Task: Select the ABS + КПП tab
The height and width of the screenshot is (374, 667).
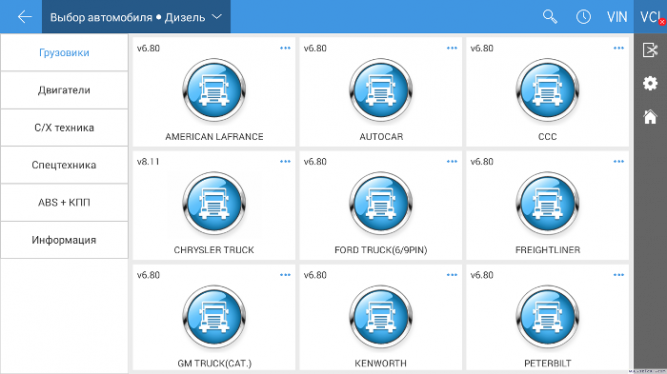Action: (x=64, y=203)
